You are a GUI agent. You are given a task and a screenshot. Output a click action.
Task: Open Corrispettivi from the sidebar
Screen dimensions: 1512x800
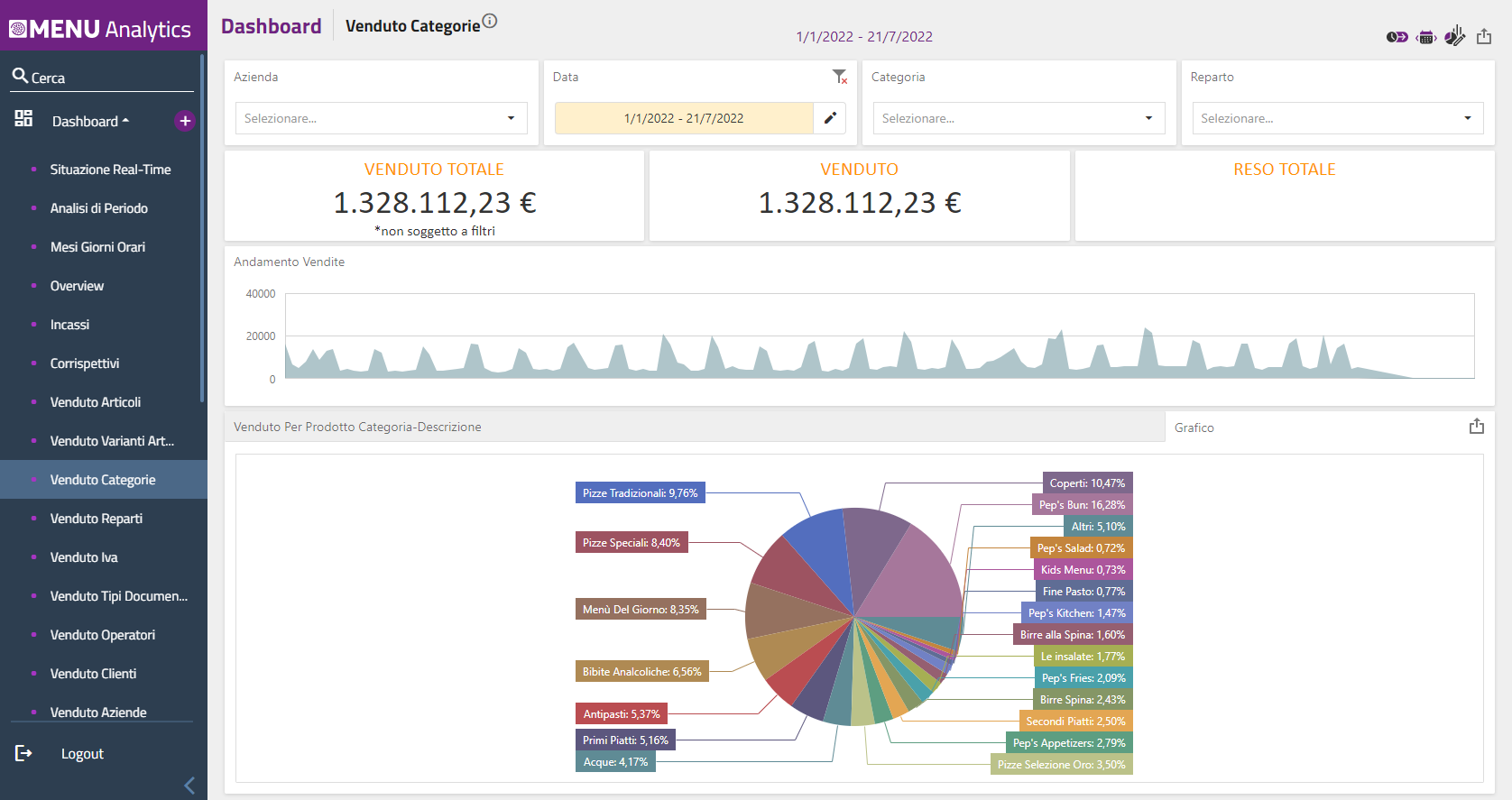point(85,363)
